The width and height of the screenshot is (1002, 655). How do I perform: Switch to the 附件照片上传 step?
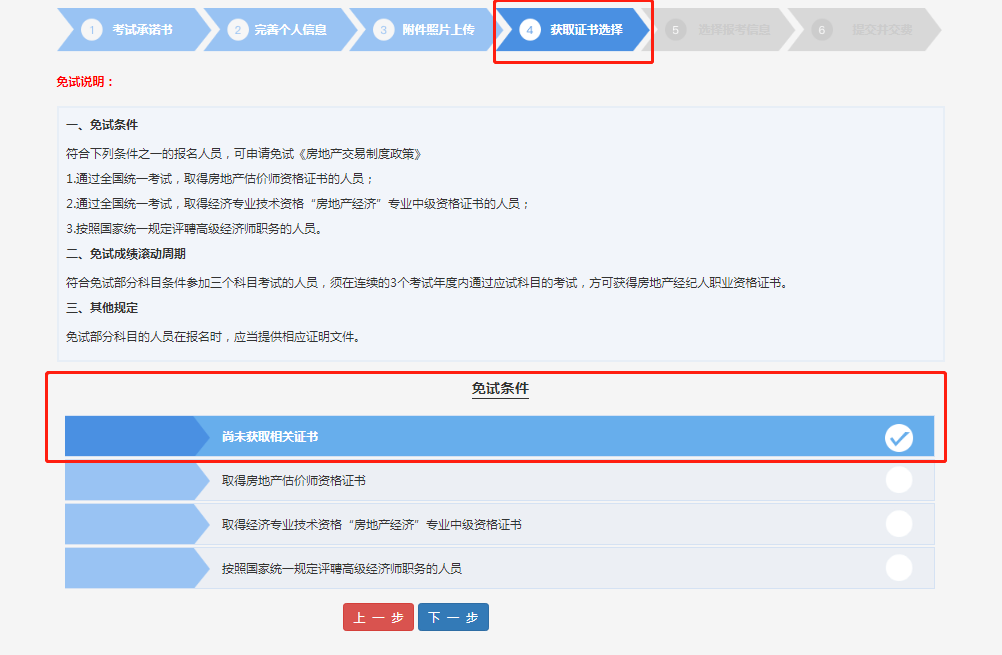pos(438,30)
